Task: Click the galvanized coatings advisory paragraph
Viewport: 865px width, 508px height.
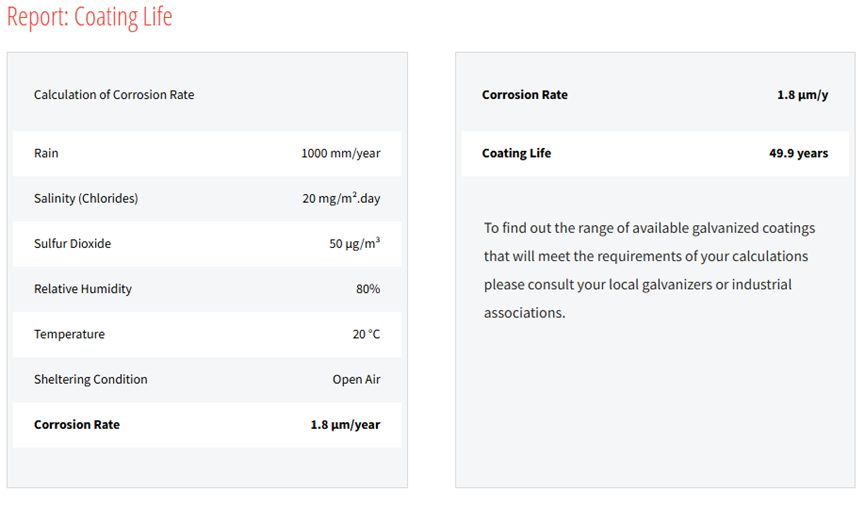Action: tap(650, 270)
